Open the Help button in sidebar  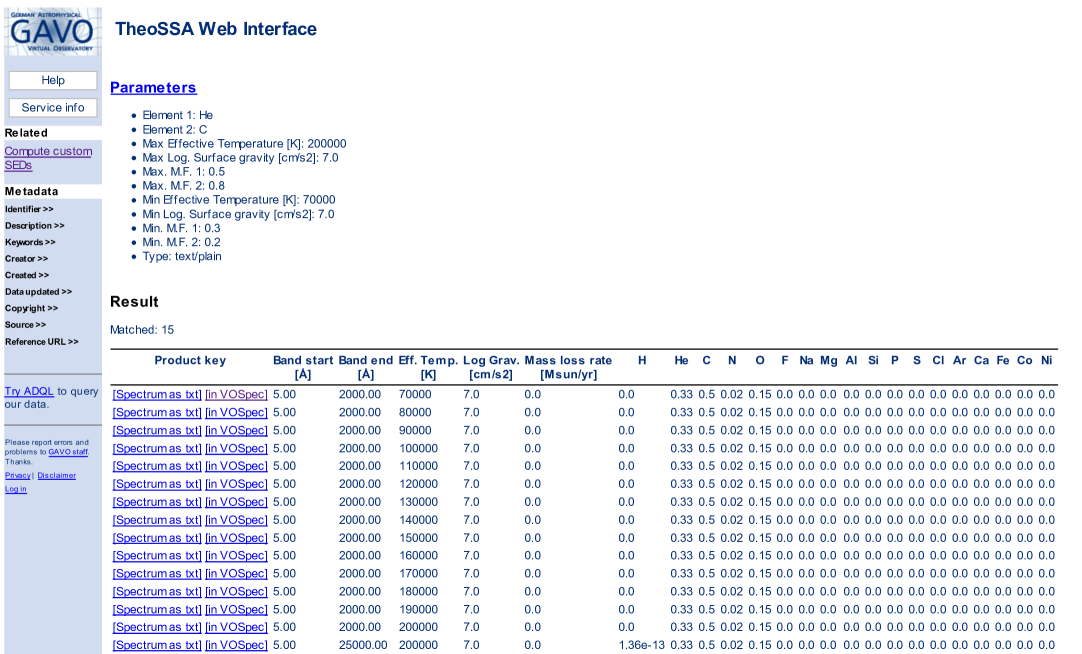[x=53, y=80]
